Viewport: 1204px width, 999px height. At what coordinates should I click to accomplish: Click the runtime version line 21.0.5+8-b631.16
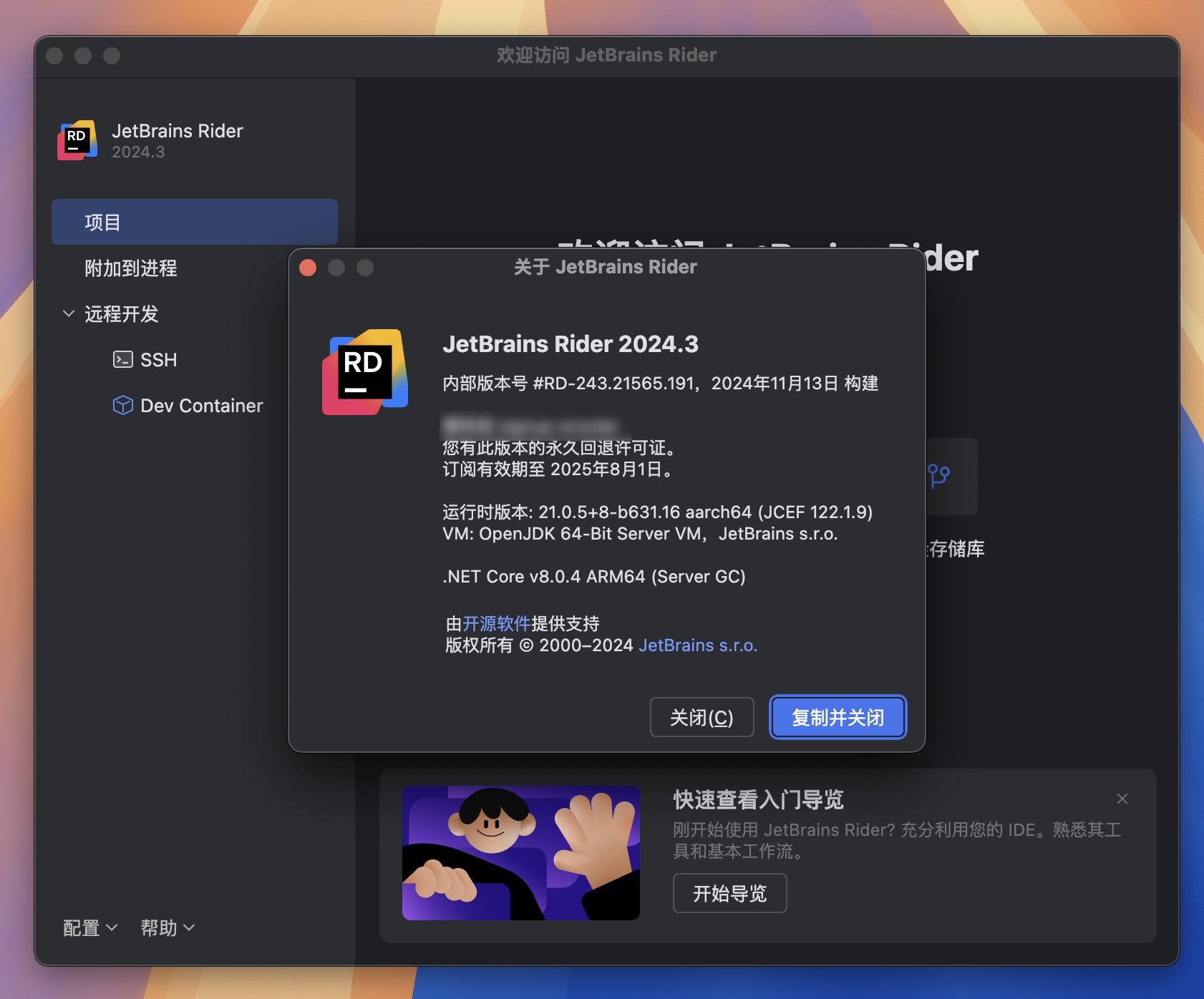(657, 512)
